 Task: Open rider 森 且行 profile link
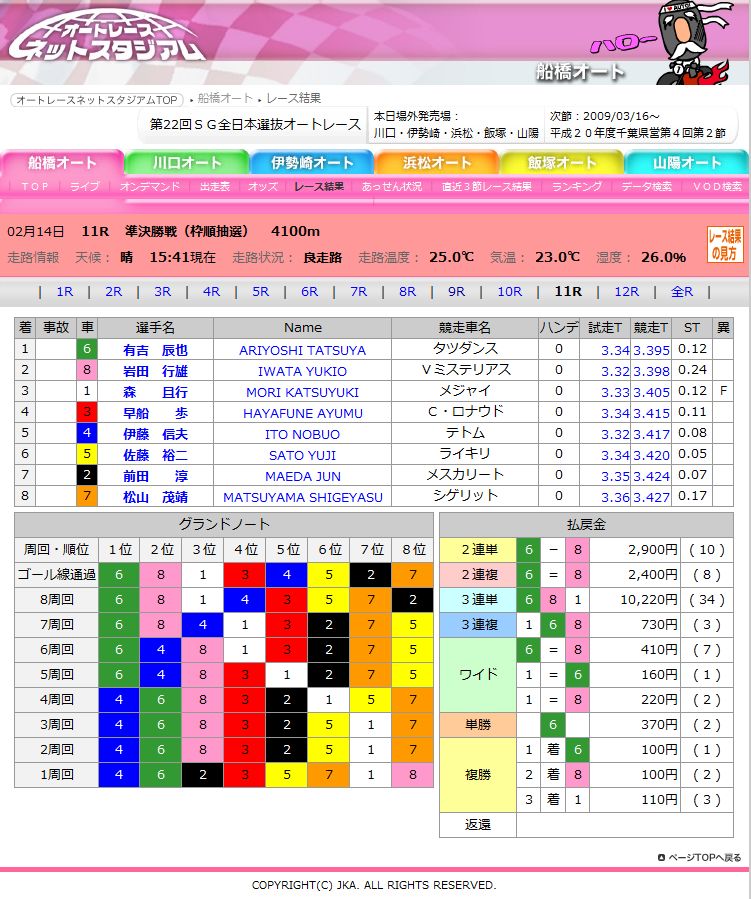pyautogui.click(x=155, y=393)
